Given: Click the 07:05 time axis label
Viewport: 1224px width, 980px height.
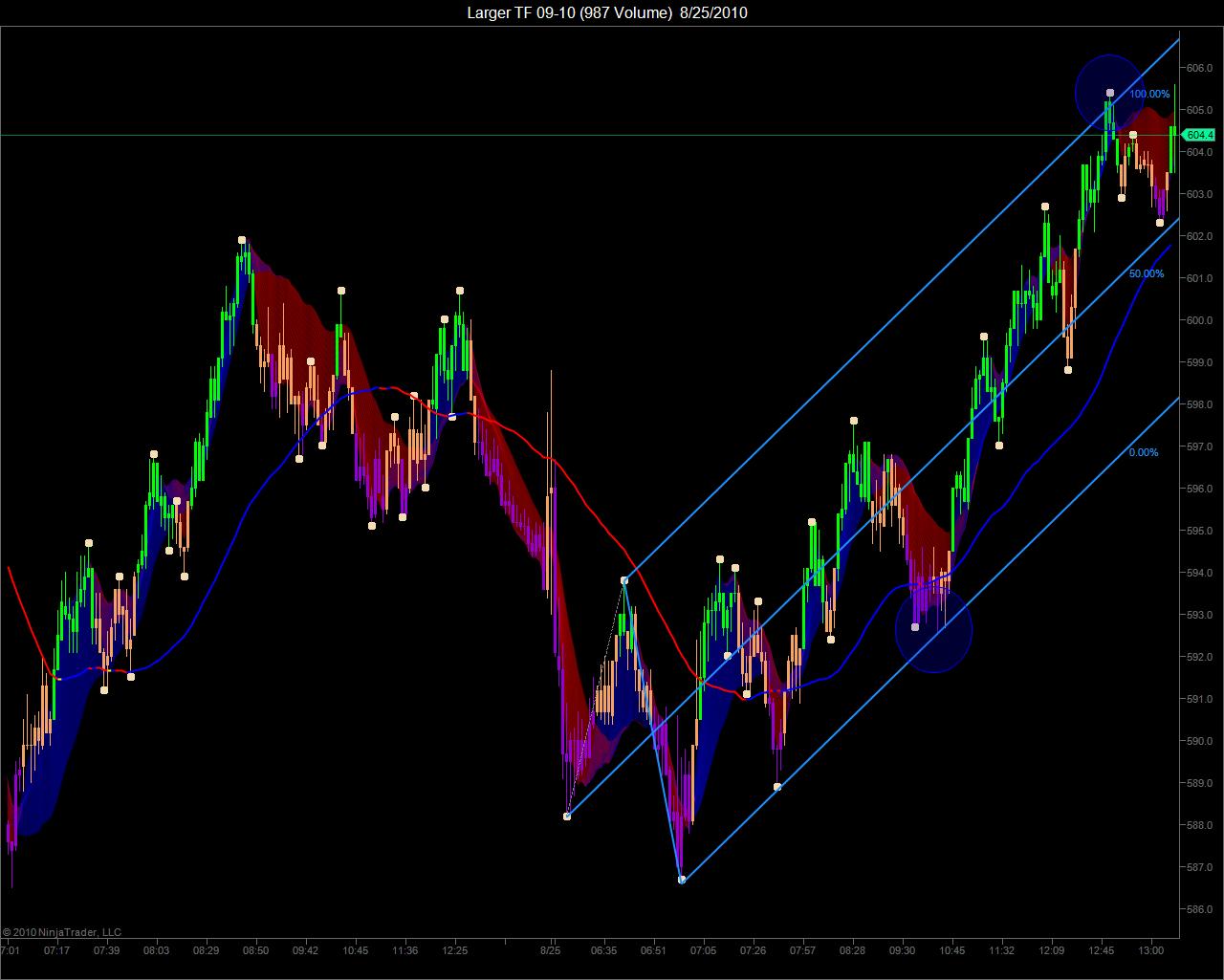Looking at the screenshot, I should coord(703,950).
